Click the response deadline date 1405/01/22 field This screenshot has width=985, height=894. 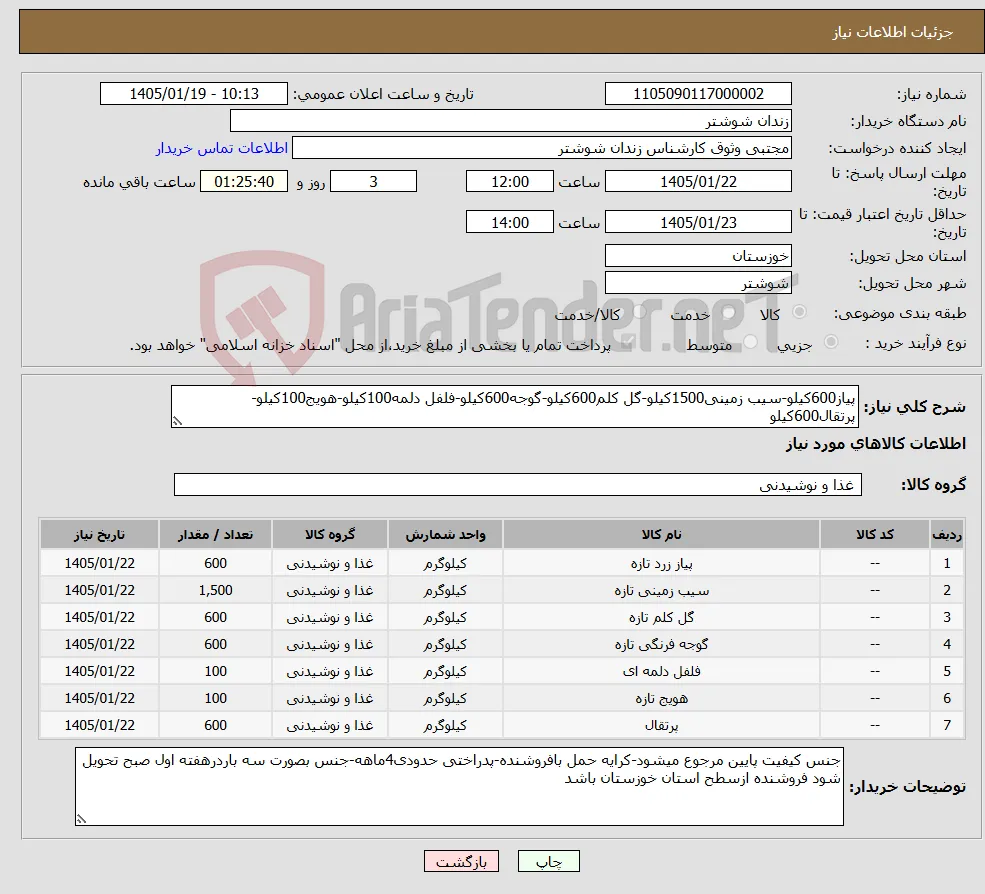pyautogui.click(x=698, y=182)
